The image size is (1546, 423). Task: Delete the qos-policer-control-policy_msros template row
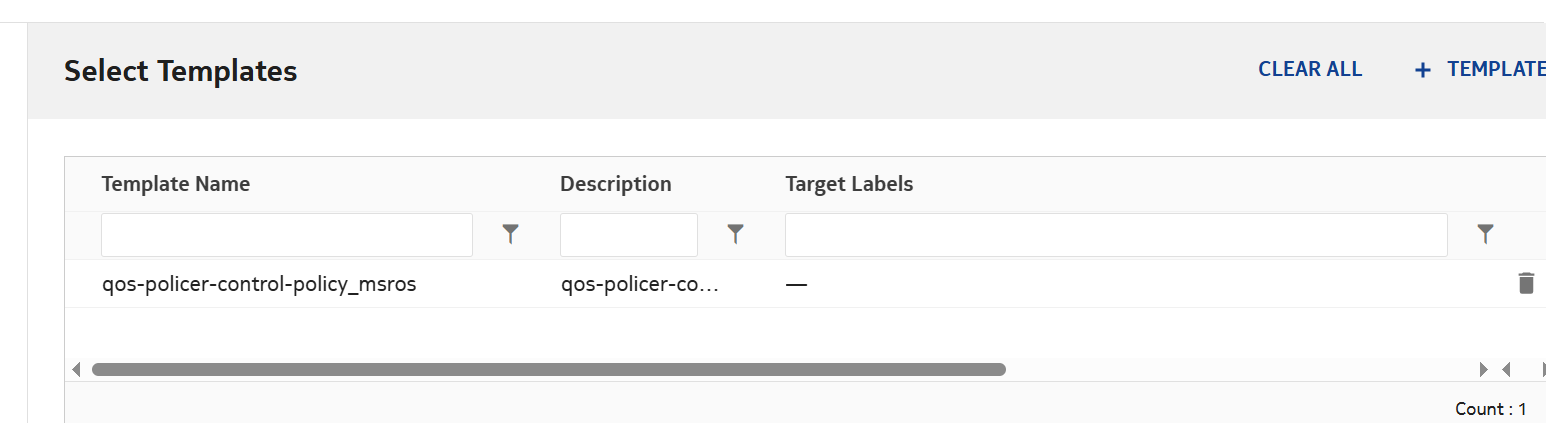pos(1526,283)
